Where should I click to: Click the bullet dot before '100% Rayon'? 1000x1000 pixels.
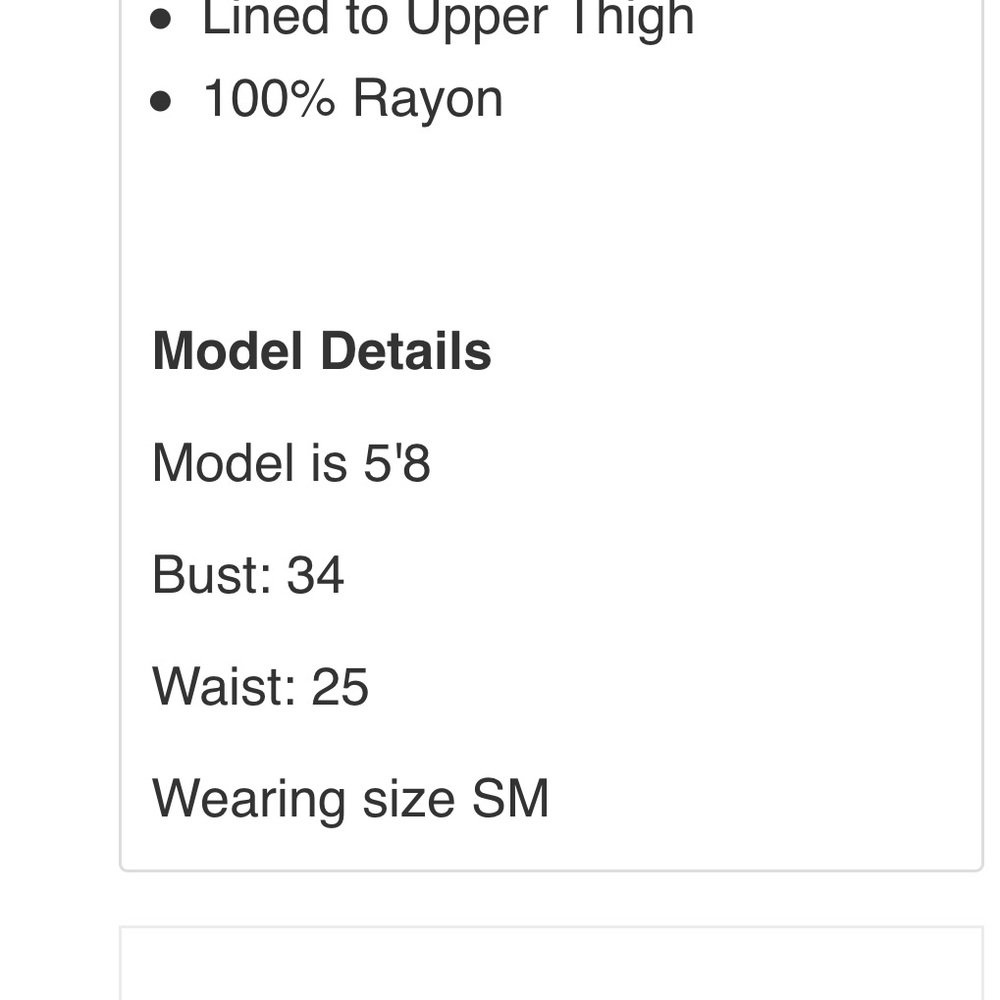[x=162, y=101]
